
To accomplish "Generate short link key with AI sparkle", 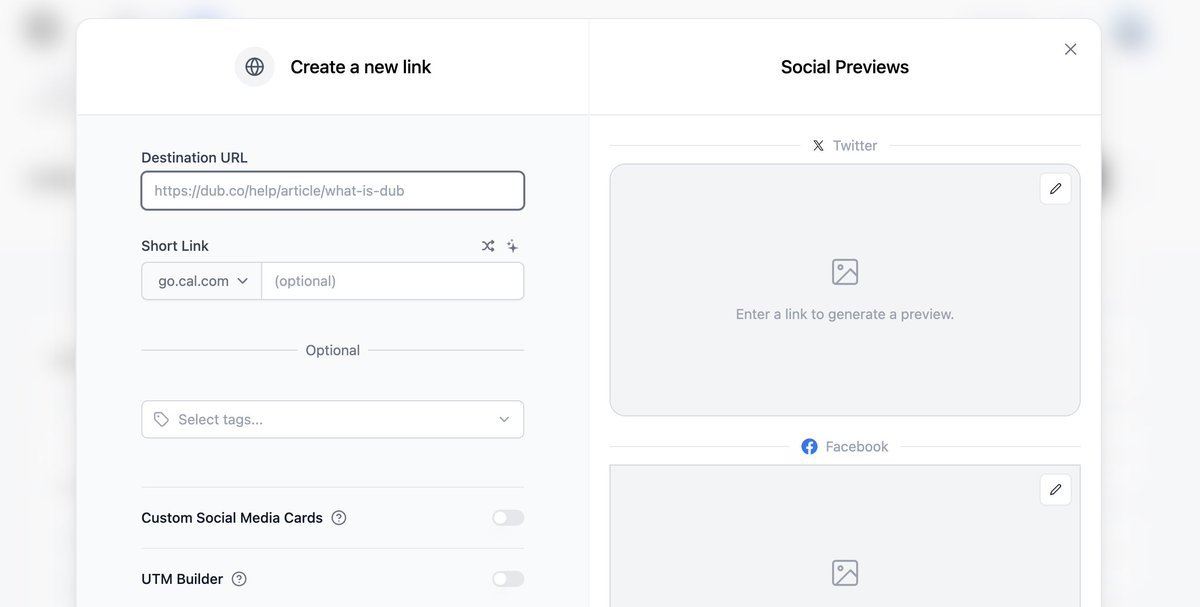I will point(512,246).
